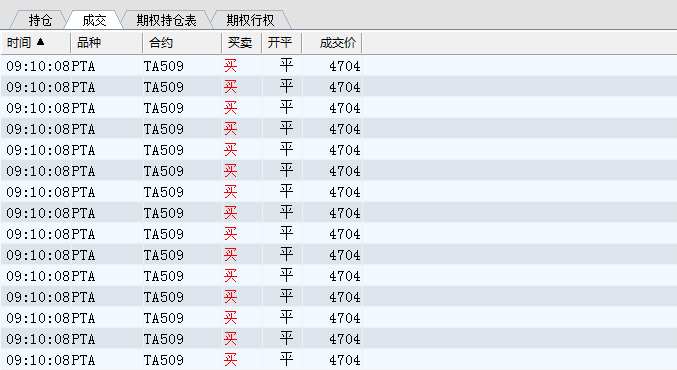Image resolution: width=677 pixels, height=370 pixels.
Task: Click the 买卖 column header
Action: click(241, 43)
